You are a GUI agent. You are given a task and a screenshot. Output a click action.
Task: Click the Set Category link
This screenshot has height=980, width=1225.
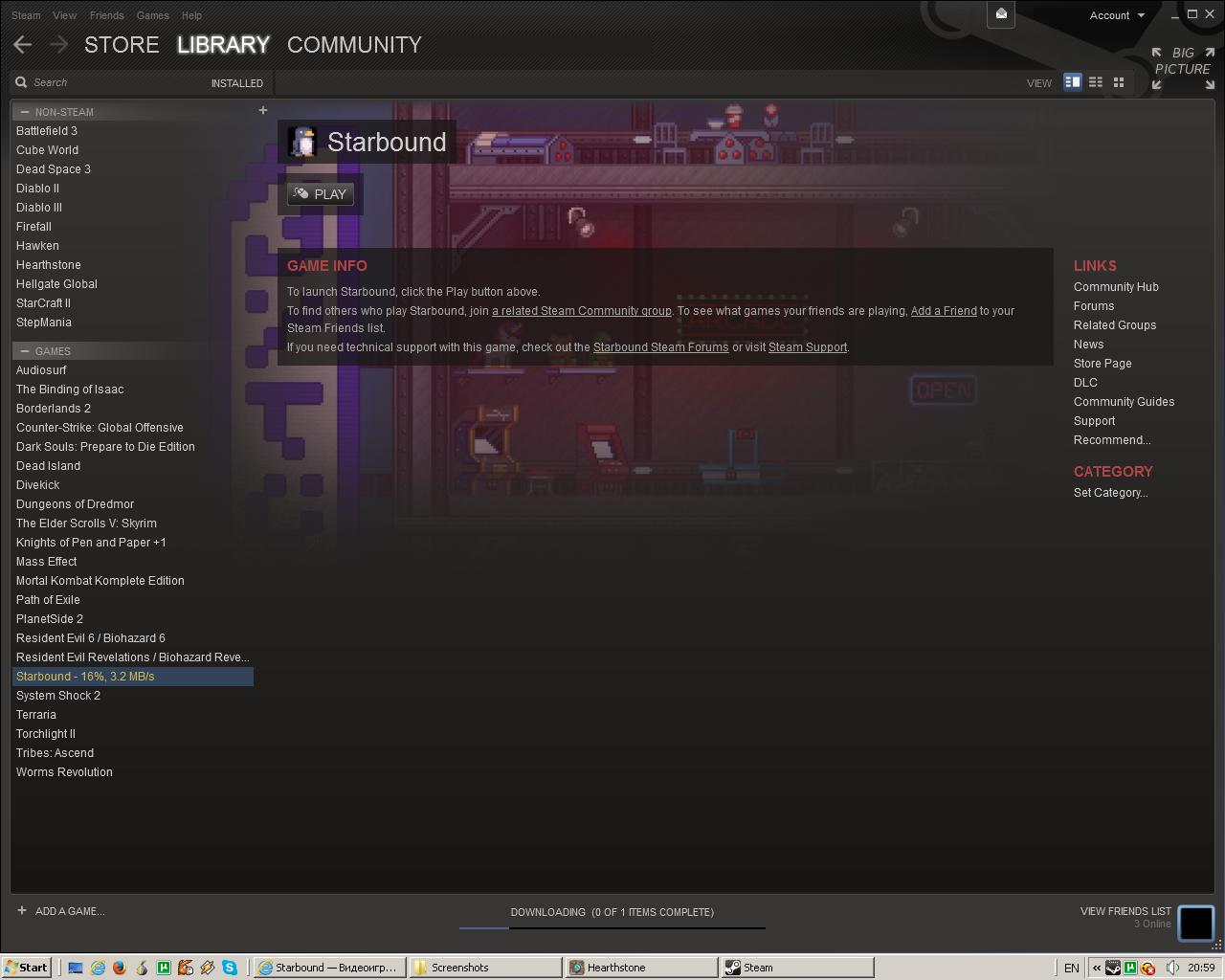point(1110,493)
